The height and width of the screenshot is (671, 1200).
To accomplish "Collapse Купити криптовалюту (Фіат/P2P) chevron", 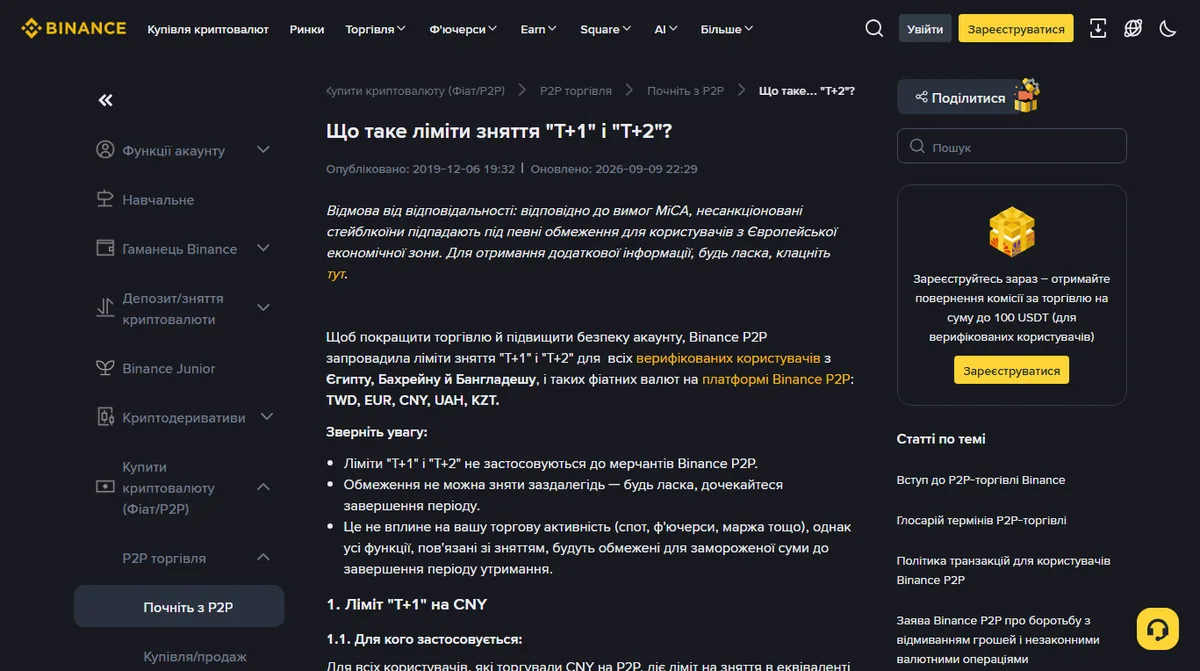I will pos(264,487).
